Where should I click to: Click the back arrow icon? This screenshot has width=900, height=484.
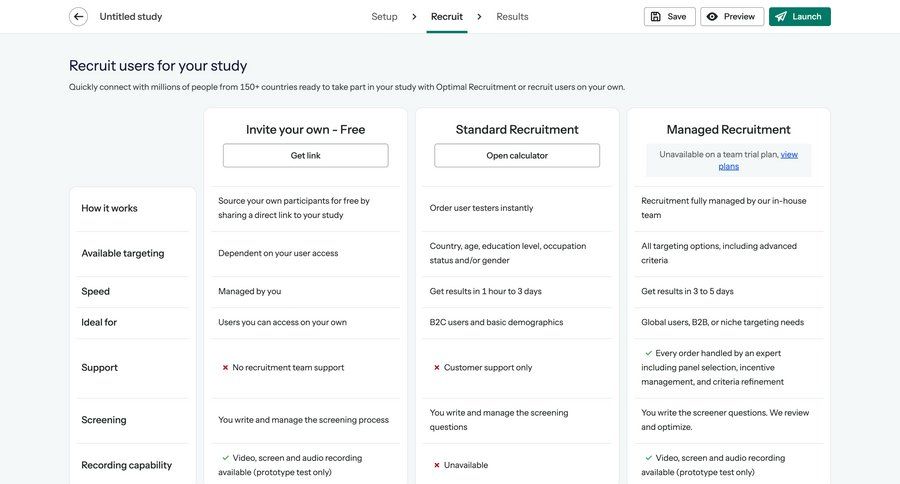[x=78, y=16]
